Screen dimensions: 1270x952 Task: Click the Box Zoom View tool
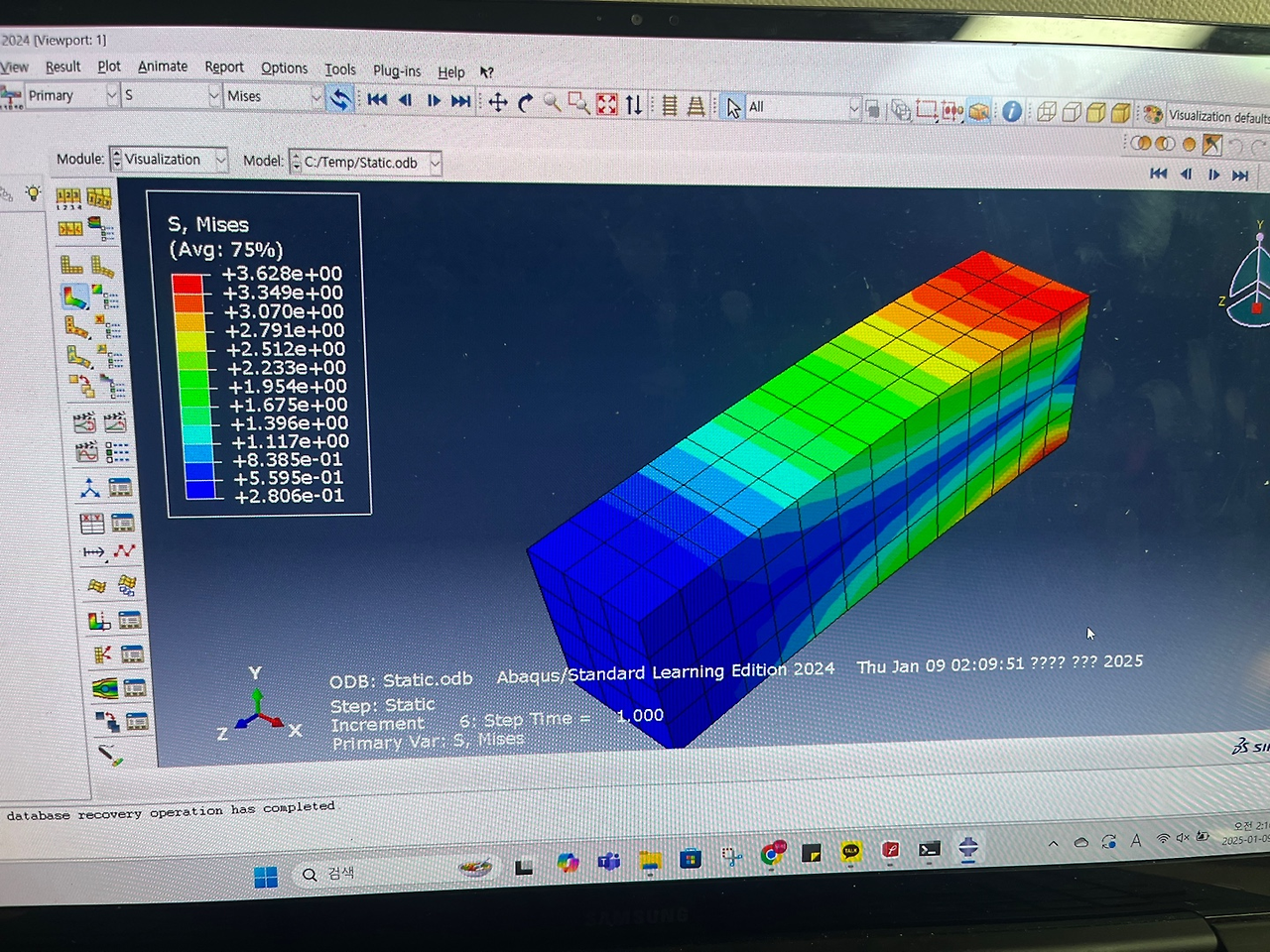coord(578,103)
